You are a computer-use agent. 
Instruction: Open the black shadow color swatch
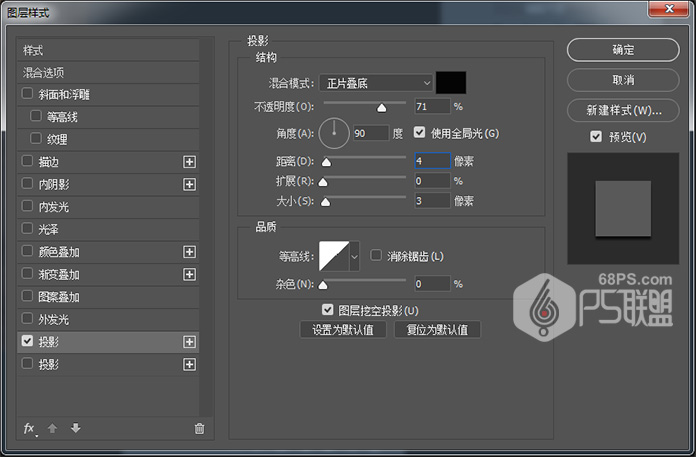pos(451,83)
